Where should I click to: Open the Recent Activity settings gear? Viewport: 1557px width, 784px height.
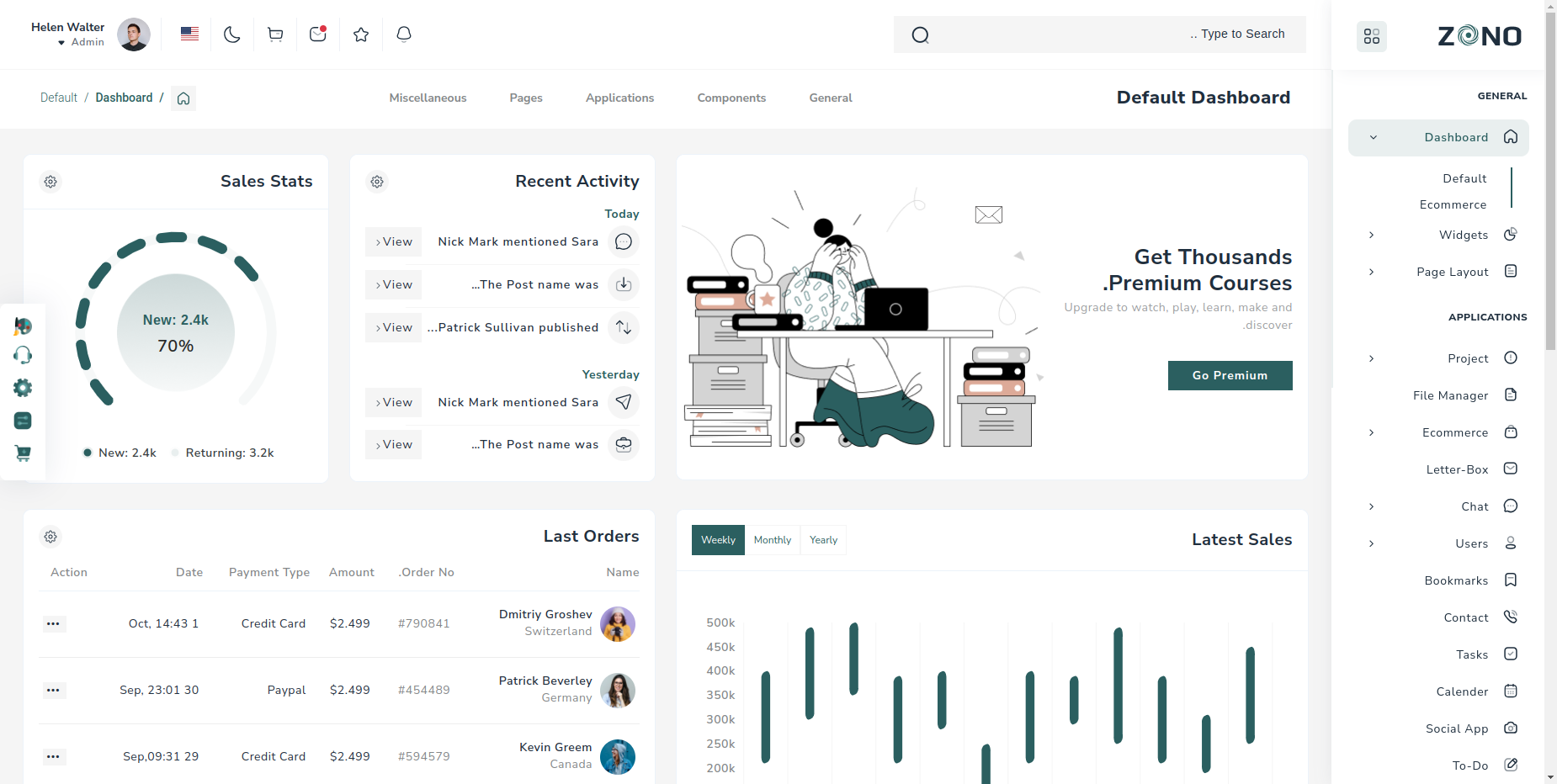point(378,182)
